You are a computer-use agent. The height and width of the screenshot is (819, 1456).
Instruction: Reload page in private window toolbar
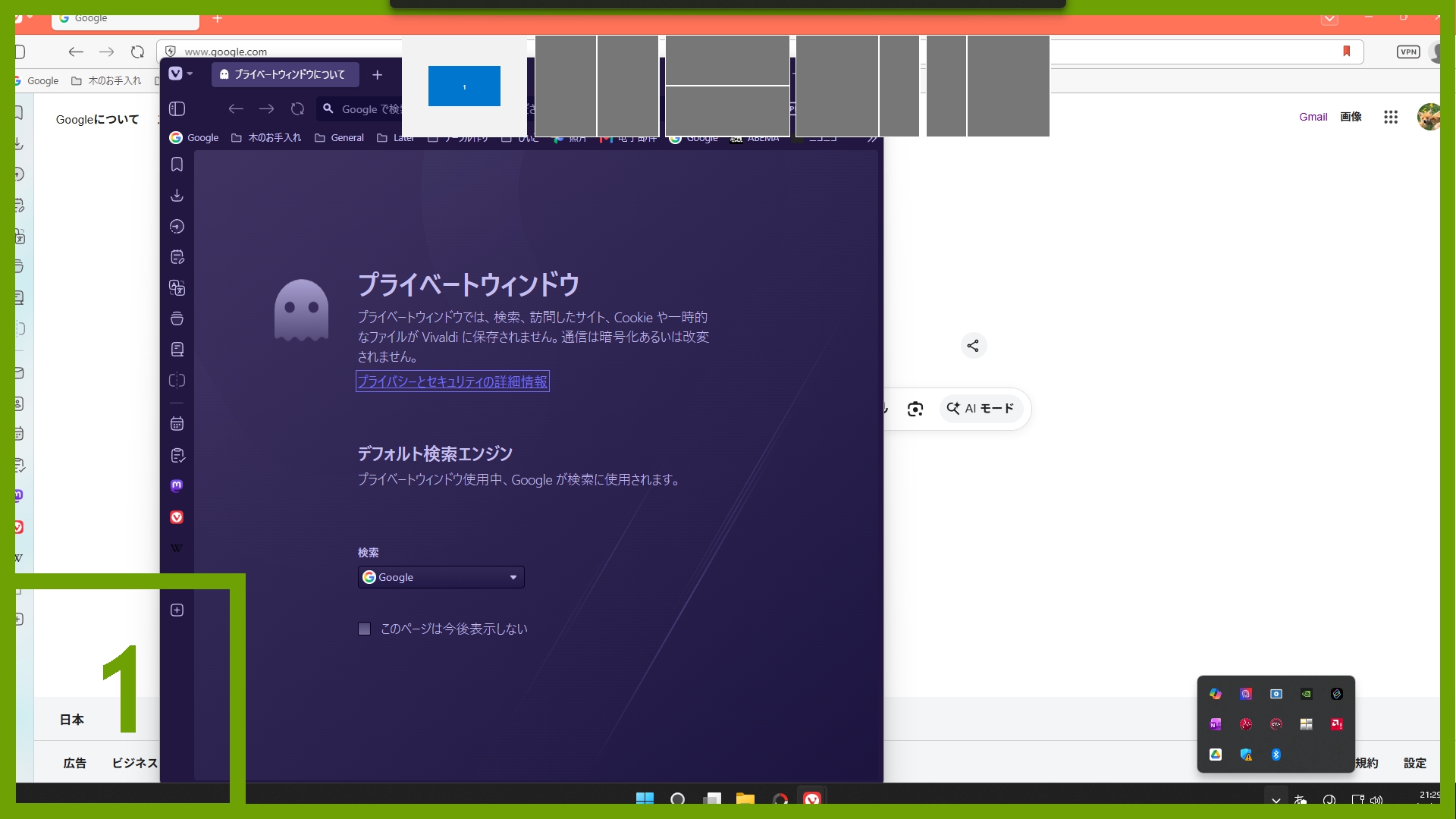click(x=297, y=109)
